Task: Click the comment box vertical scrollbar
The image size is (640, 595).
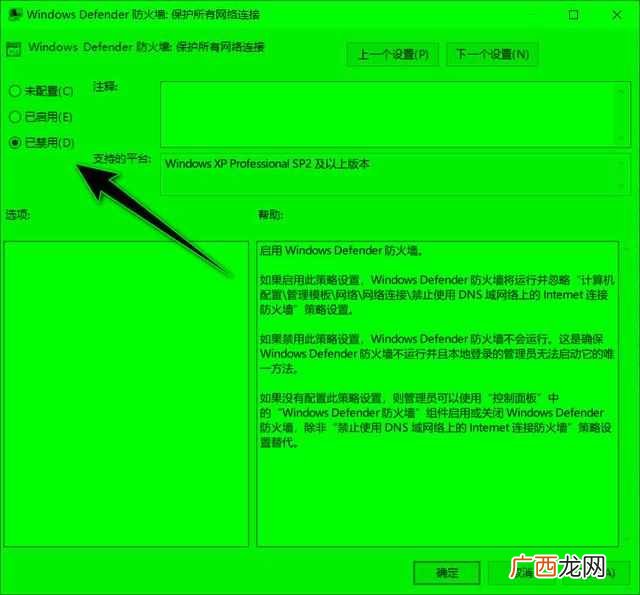Action: pyautogui.click(x=621, y=114)
